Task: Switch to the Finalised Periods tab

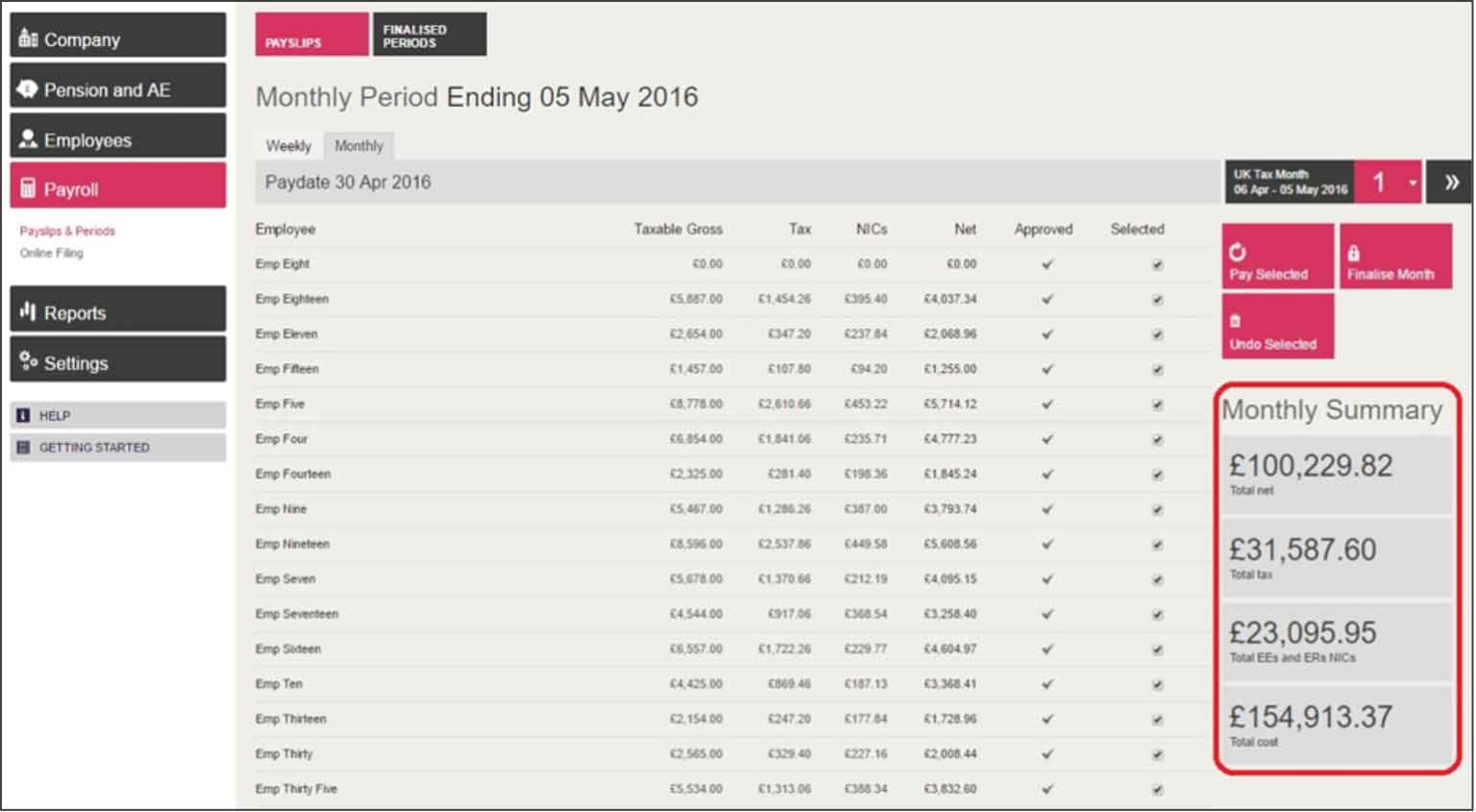Action: coord(430,34)
